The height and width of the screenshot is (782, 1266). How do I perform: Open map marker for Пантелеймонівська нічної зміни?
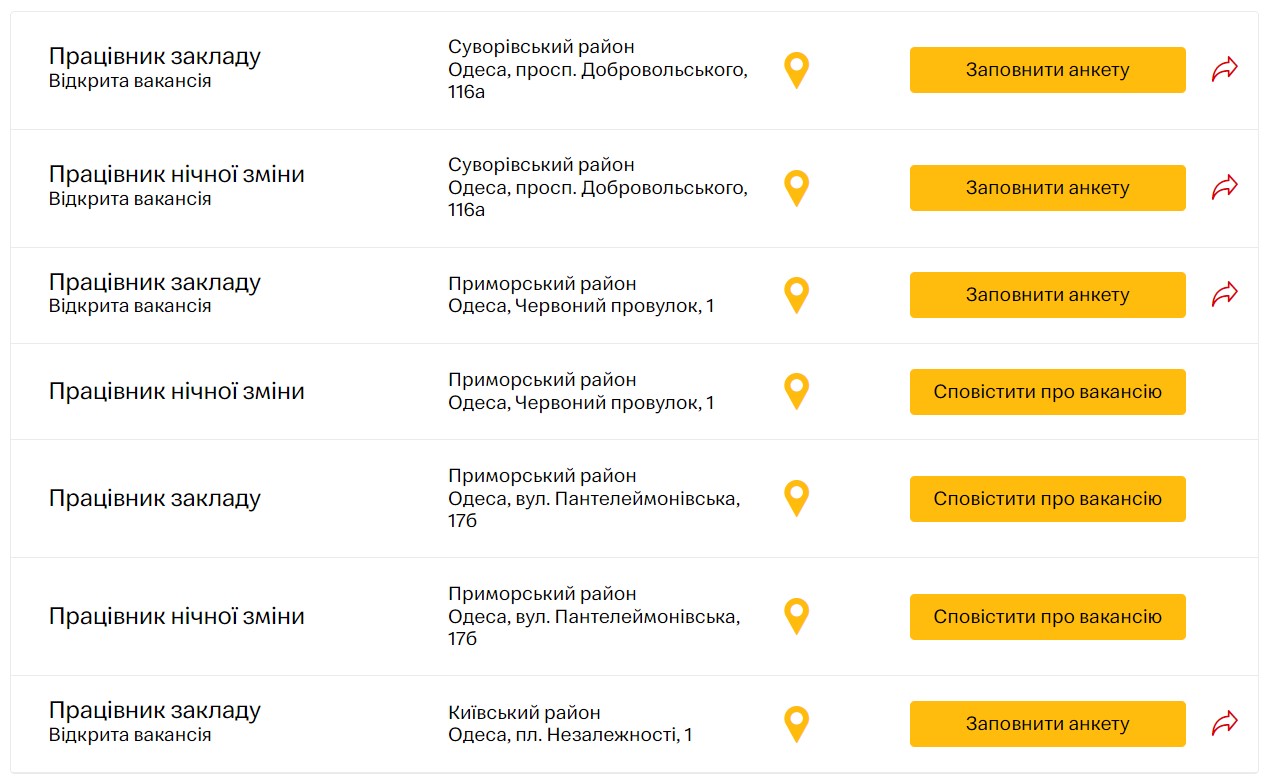click(796, 616)
